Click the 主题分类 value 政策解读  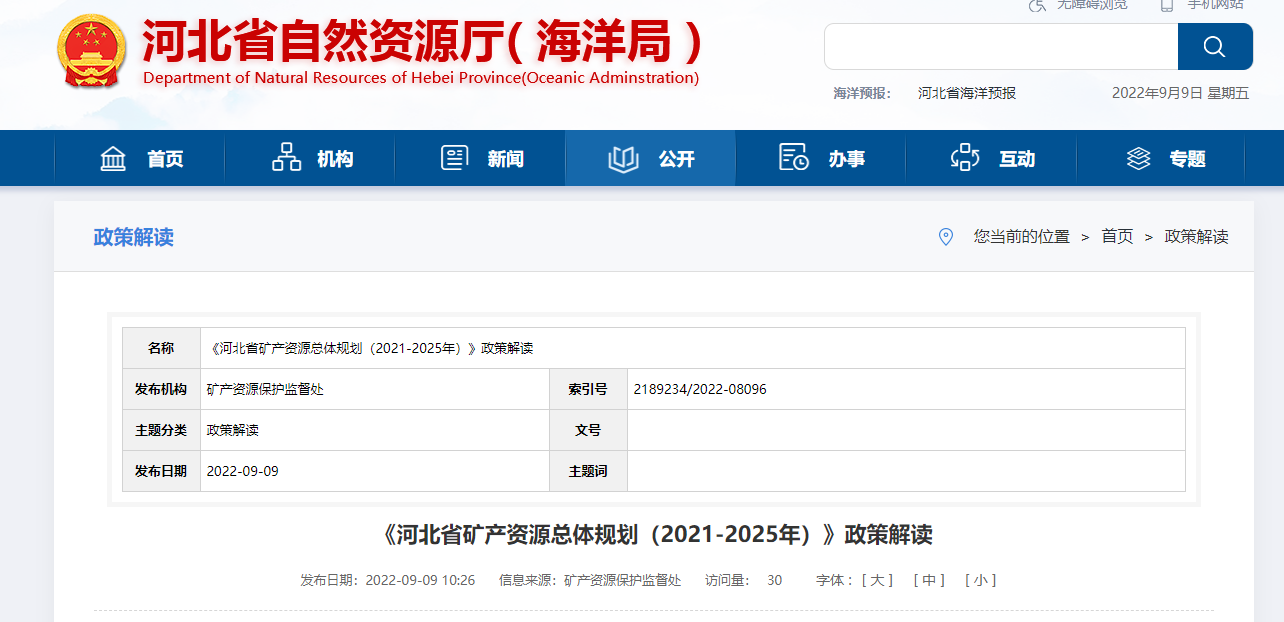tap(232, 430)
